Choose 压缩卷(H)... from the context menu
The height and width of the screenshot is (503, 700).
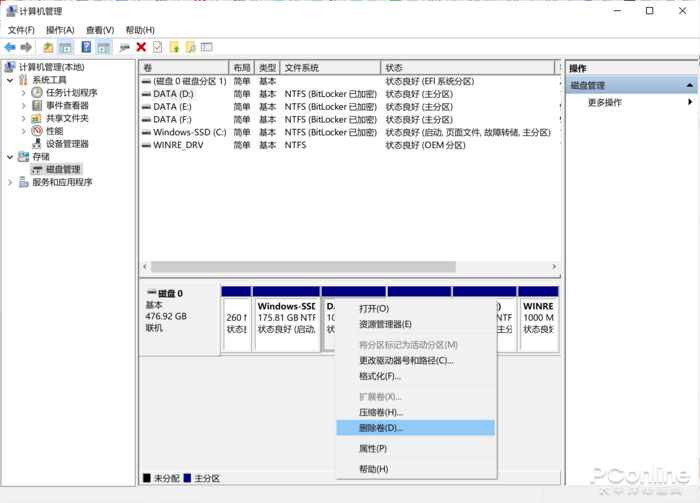pos(416,412)
